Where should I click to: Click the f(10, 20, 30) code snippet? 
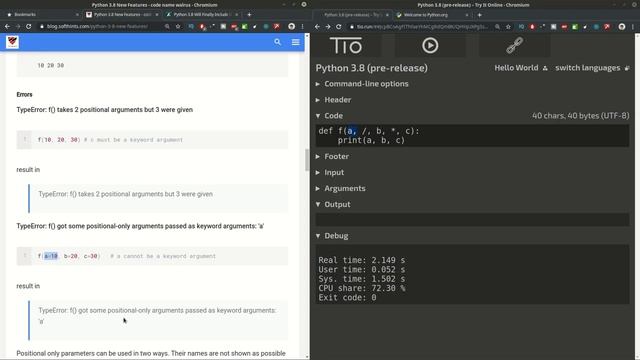tap(152, 140)
